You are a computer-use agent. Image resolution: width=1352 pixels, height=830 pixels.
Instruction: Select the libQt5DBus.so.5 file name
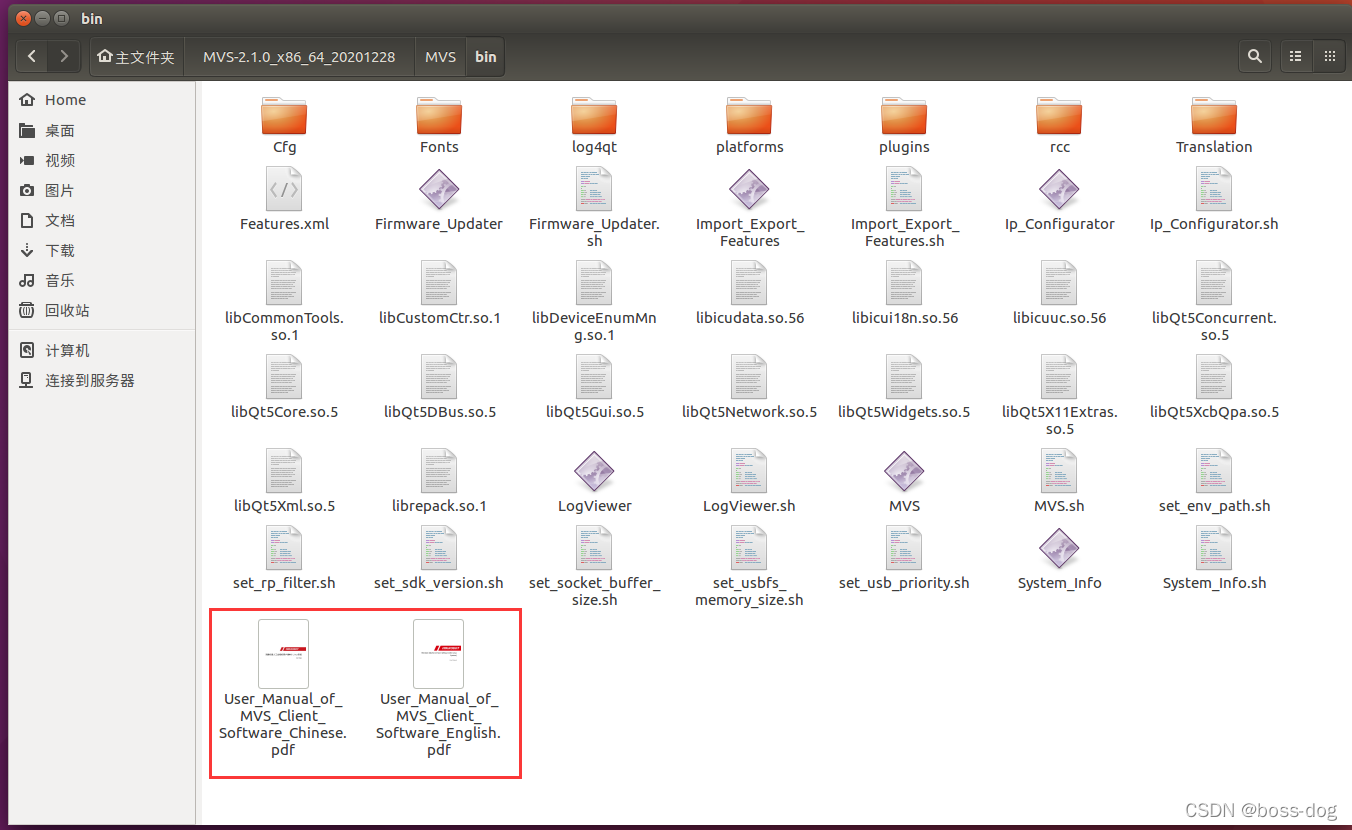coord(439,412)
